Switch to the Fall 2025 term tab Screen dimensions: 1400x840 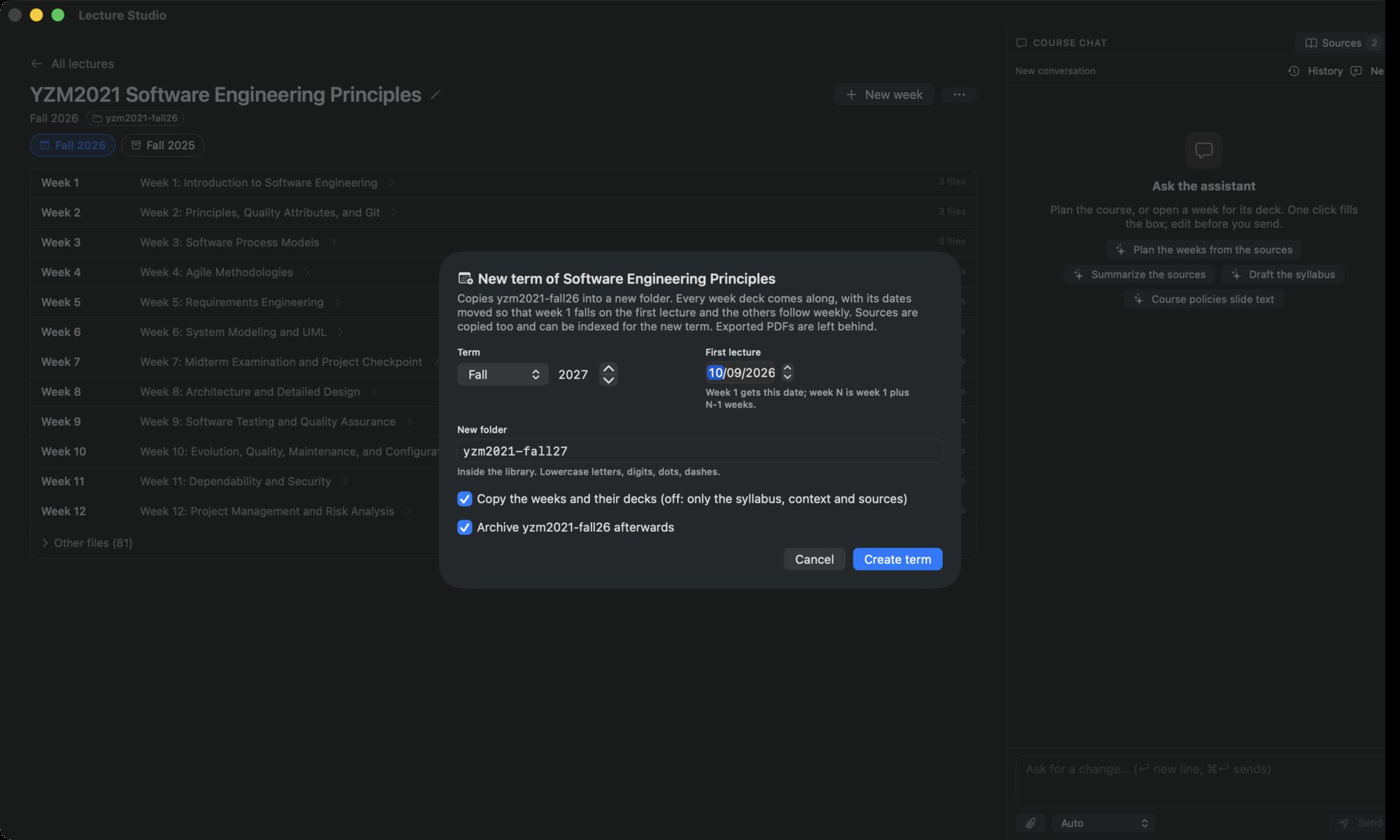pyautogui.click(x=162, y=145)
